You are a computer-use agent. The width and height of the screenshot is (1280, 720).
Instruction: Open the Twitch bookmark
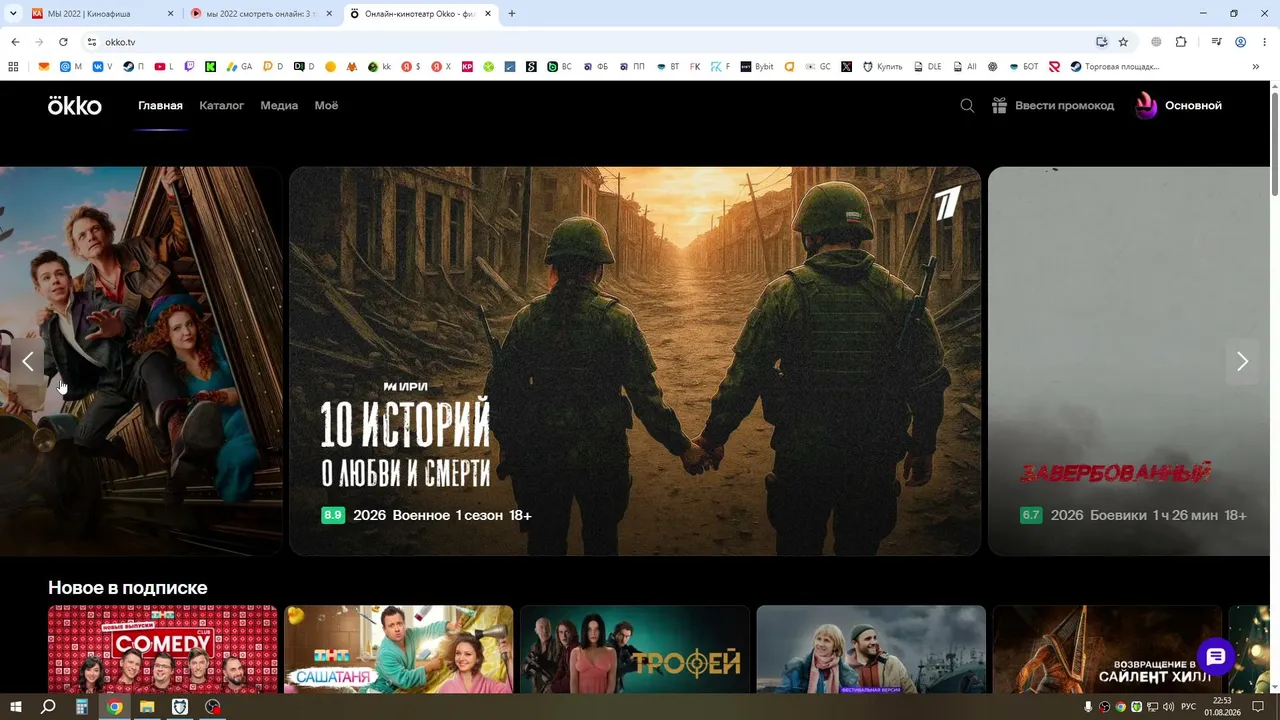pos(190,67)
